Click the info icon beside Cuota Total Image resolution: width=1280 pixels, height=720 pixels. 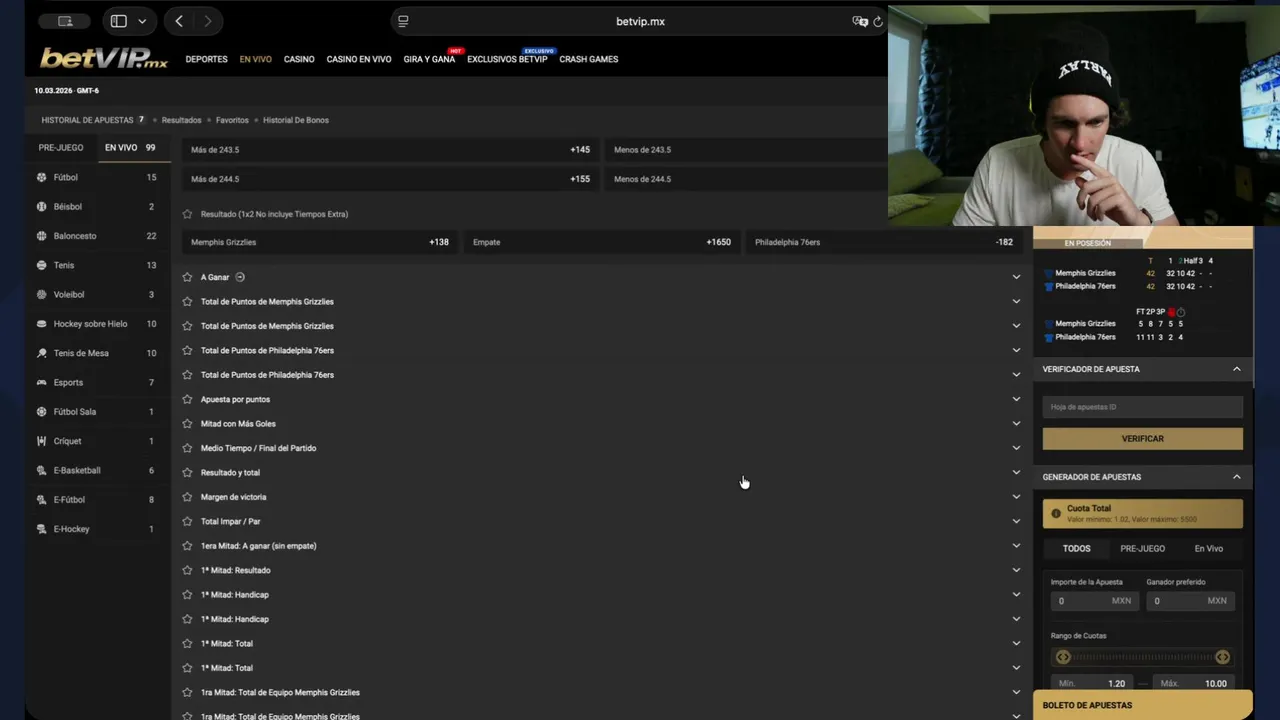[x=1056, y=514]
